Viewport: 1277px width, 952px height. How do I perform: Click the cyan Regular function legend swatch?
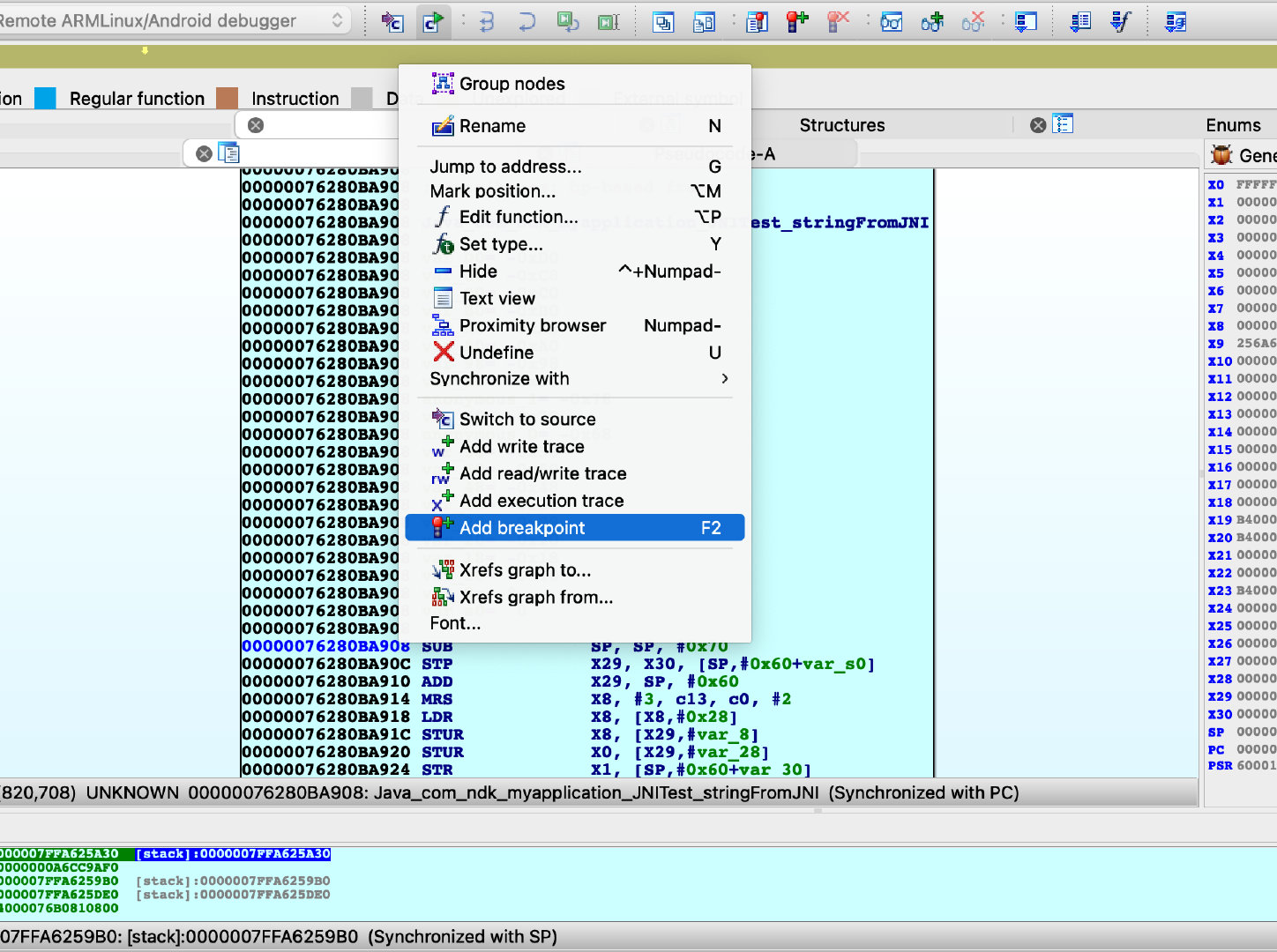pyautogui.click(x=45, y=98)
